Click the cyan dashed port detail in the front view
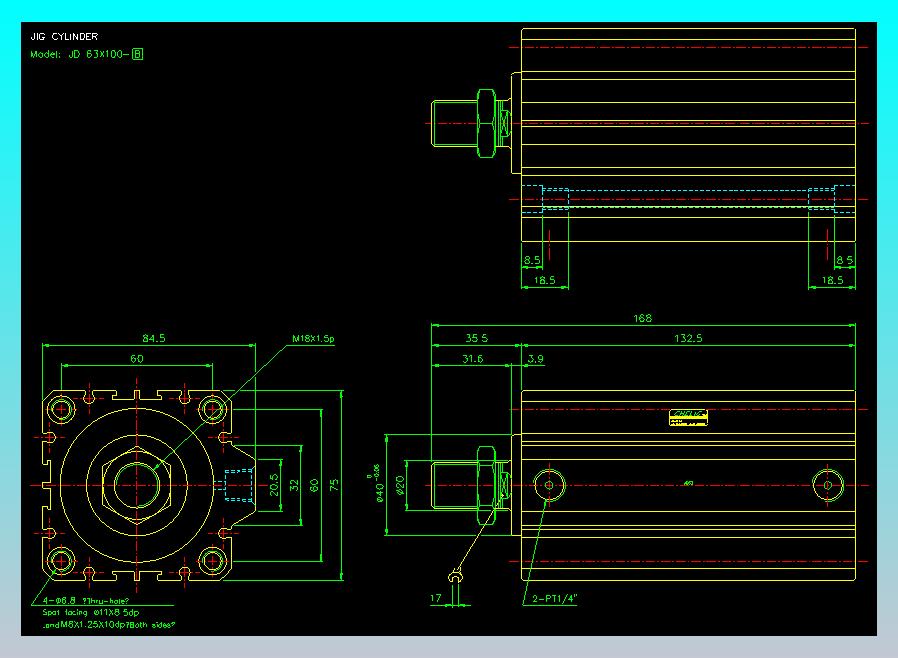This screenshot has height=658, width=898. pos(238,485)
